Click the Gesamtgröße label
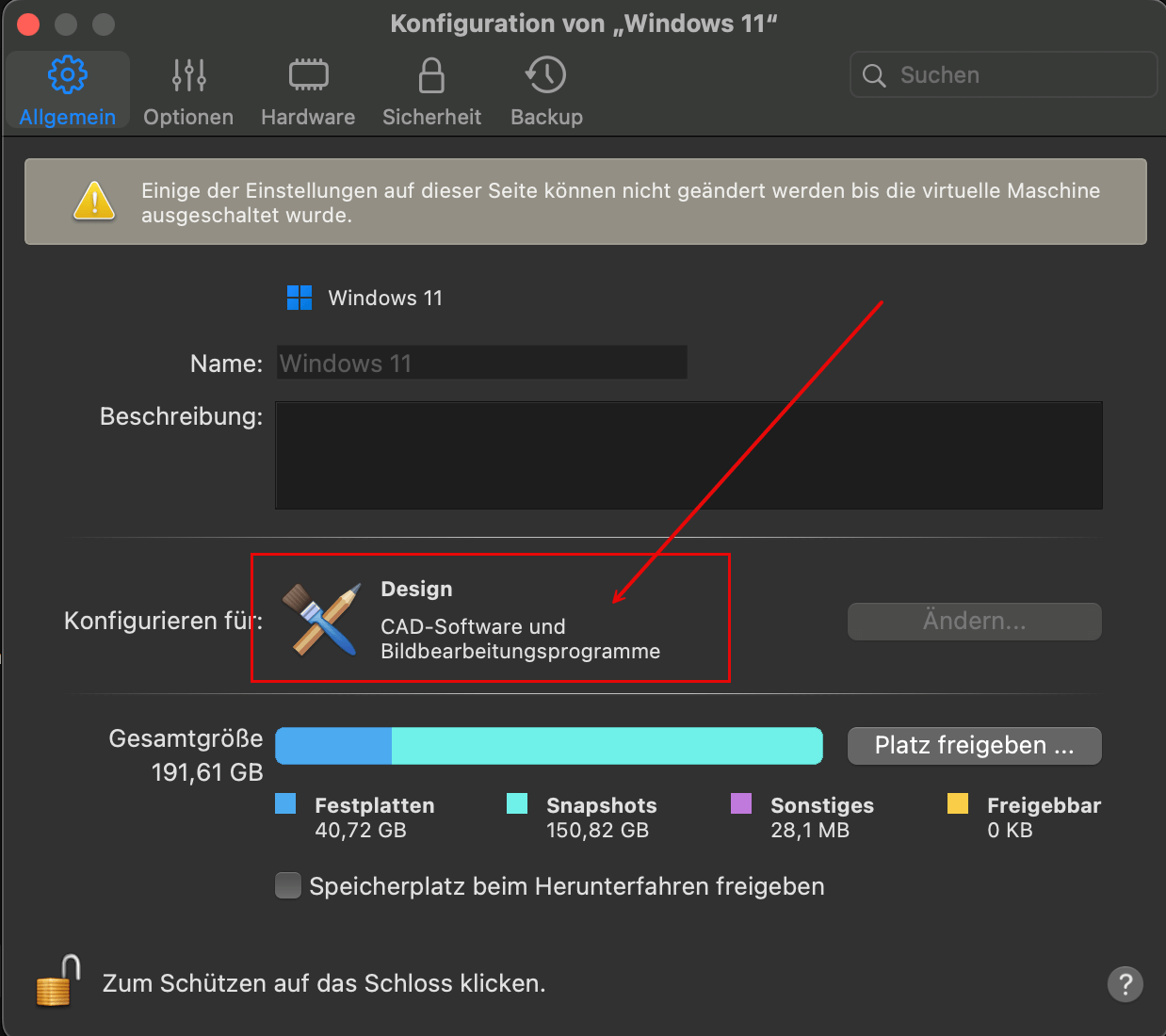Image resolution: width=1166 pixels, height=1036 pixels. coord(186,738)
